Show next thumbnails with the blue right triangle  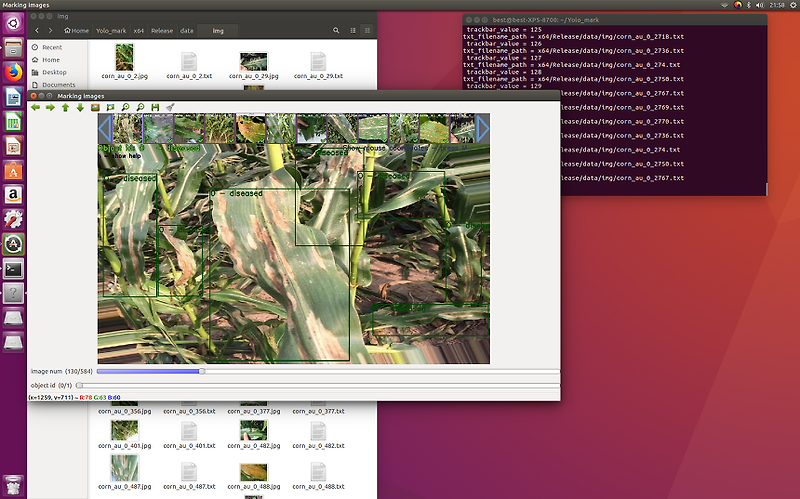[482, 129]
